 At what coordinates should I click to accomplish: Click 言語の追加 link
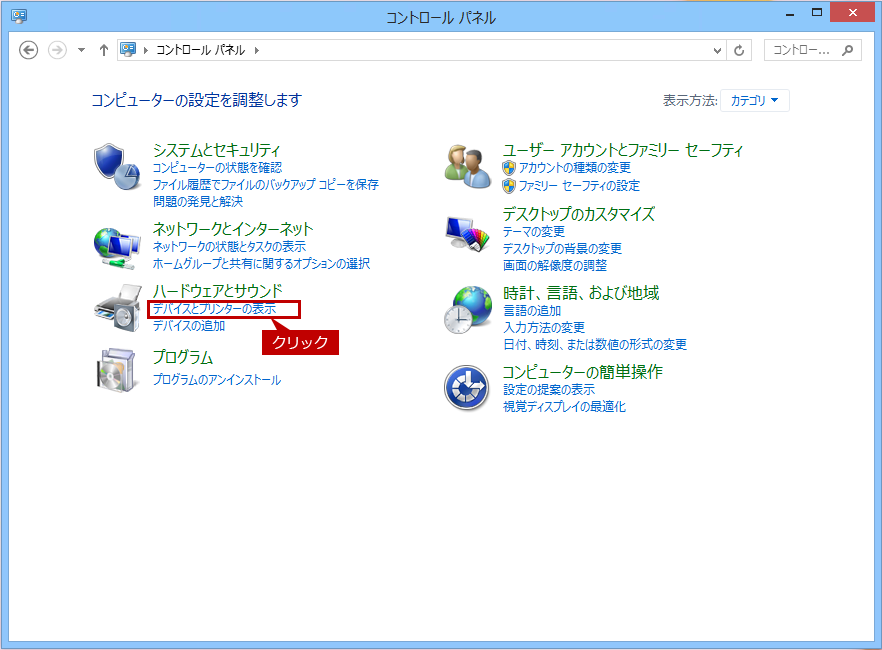coord(532,310)
